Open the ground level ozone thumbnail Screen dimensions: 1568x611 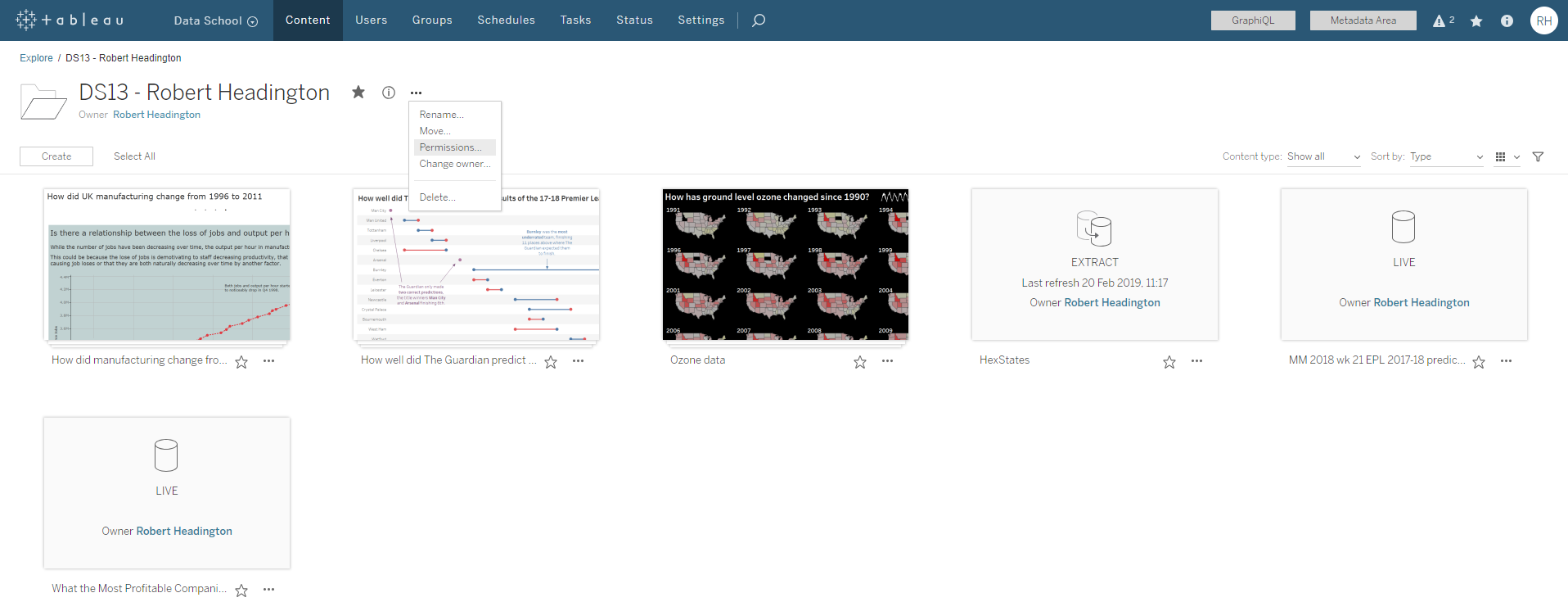(x=786, y=265)
